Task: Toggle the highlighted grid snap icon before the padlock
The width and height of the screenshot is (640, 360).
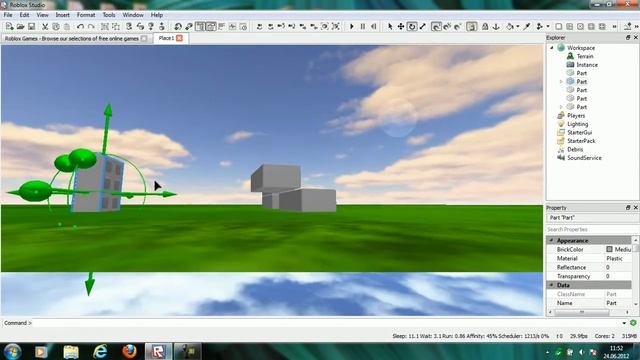Action: (x=471, y=27)
